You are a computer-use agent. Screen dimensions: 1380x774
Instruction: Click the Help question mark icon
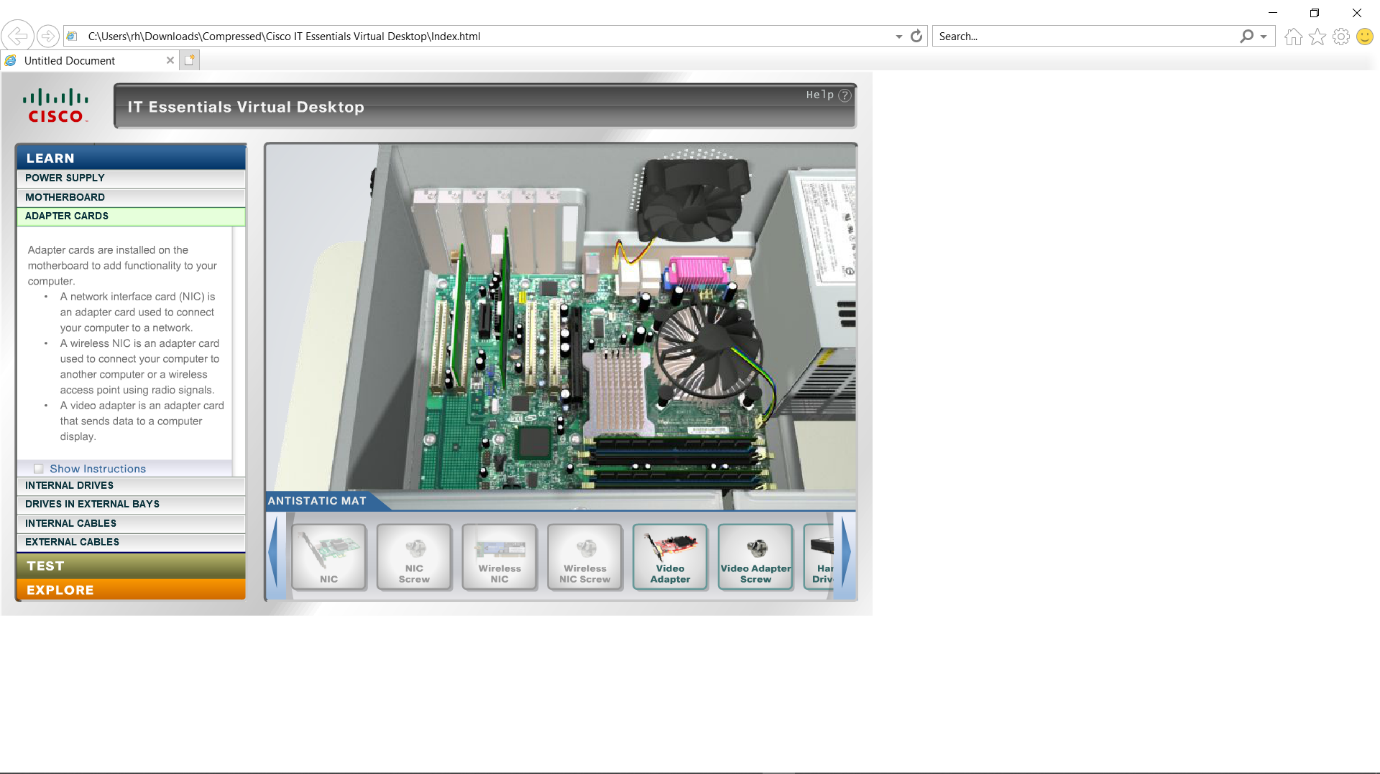click(x=845, y=96)
